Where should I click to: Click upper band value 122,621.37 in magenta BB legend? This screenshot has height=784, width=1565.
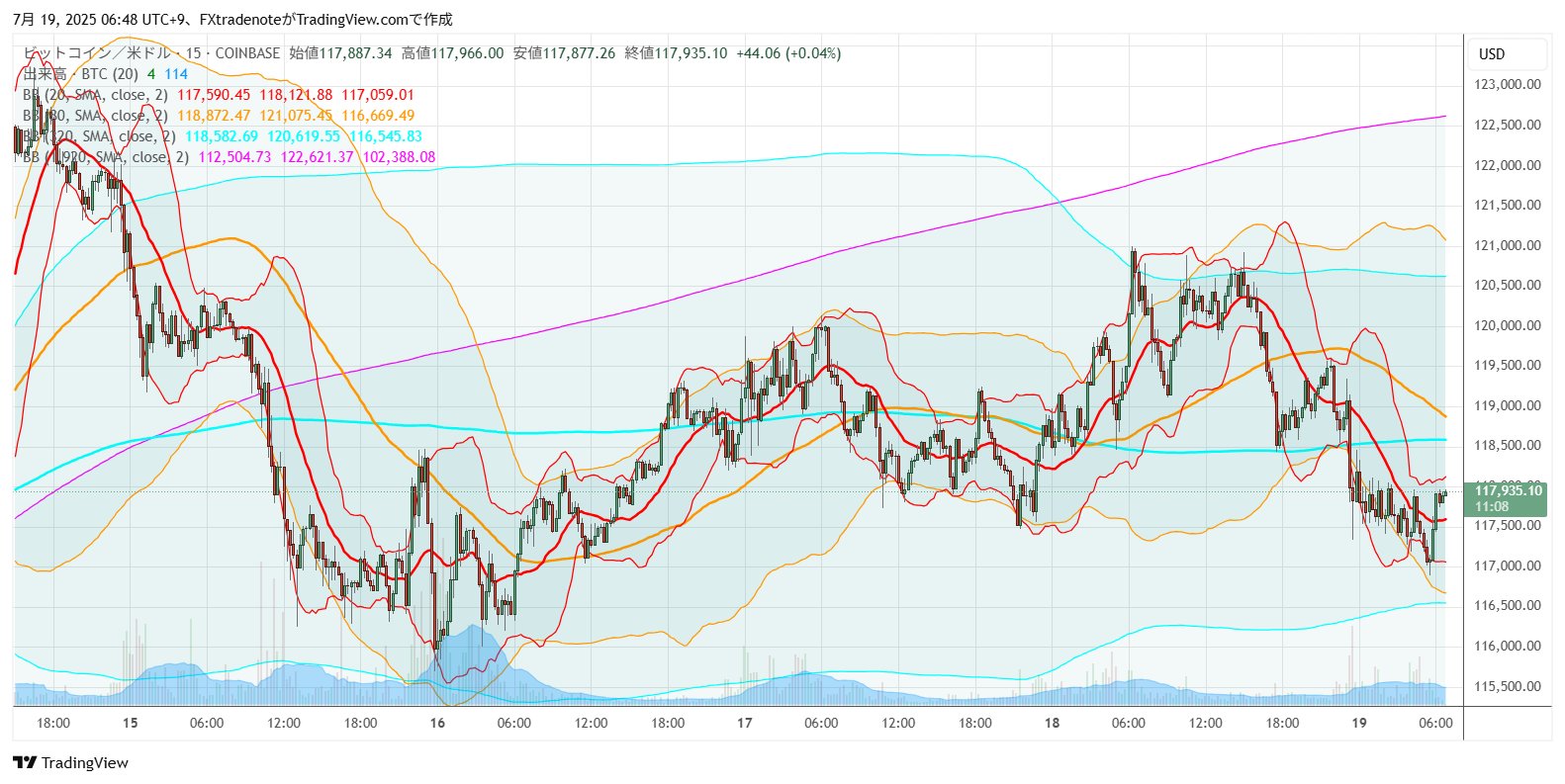[x=317, y=157]
